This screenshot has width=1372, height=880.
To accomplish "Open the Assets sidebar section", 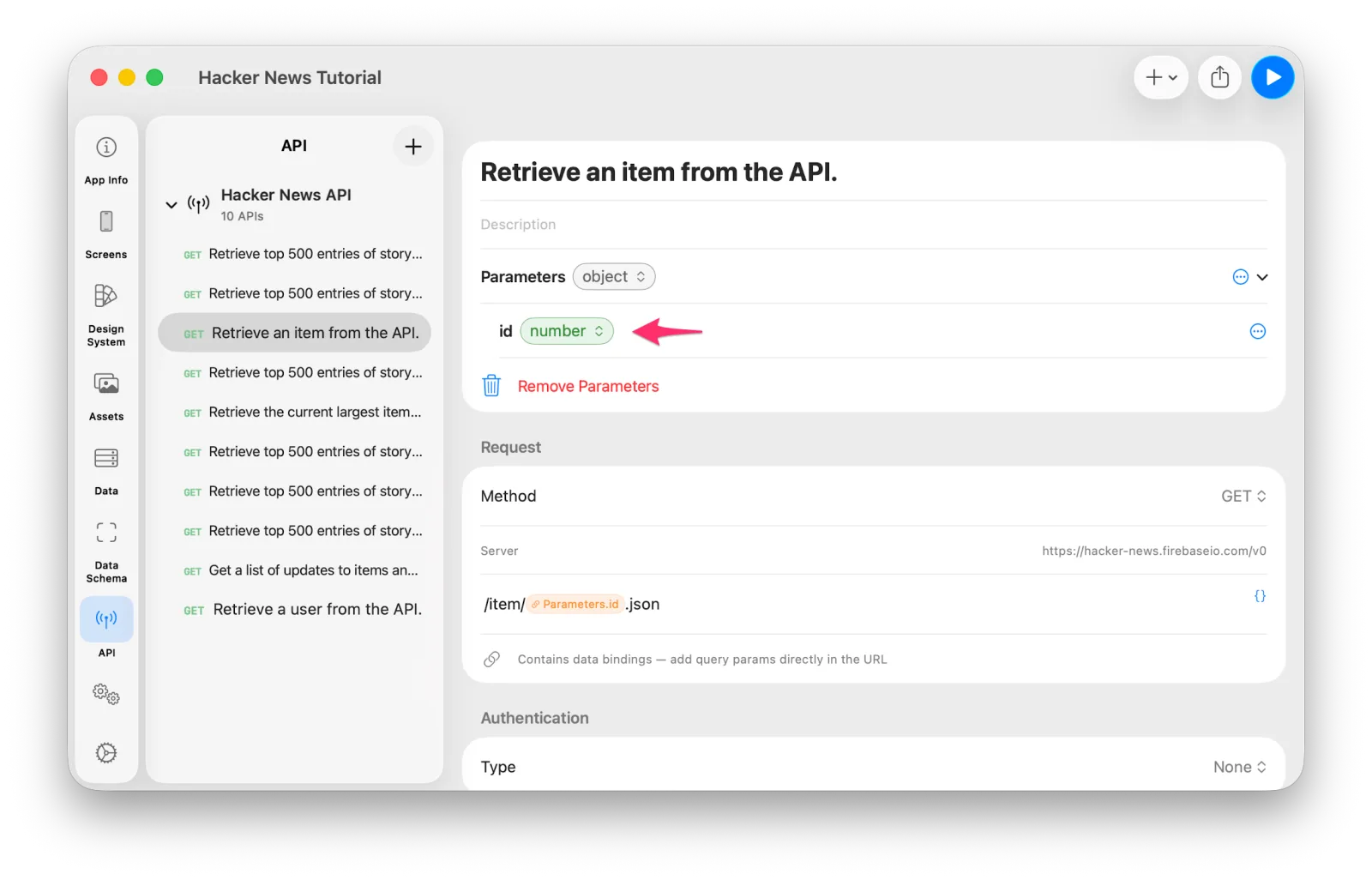I will pyautogui.click(x=106, y=396).
